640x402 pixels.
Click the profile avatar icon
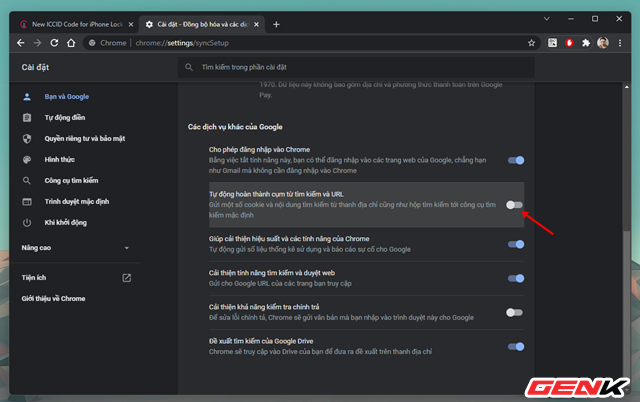[603, 43]
